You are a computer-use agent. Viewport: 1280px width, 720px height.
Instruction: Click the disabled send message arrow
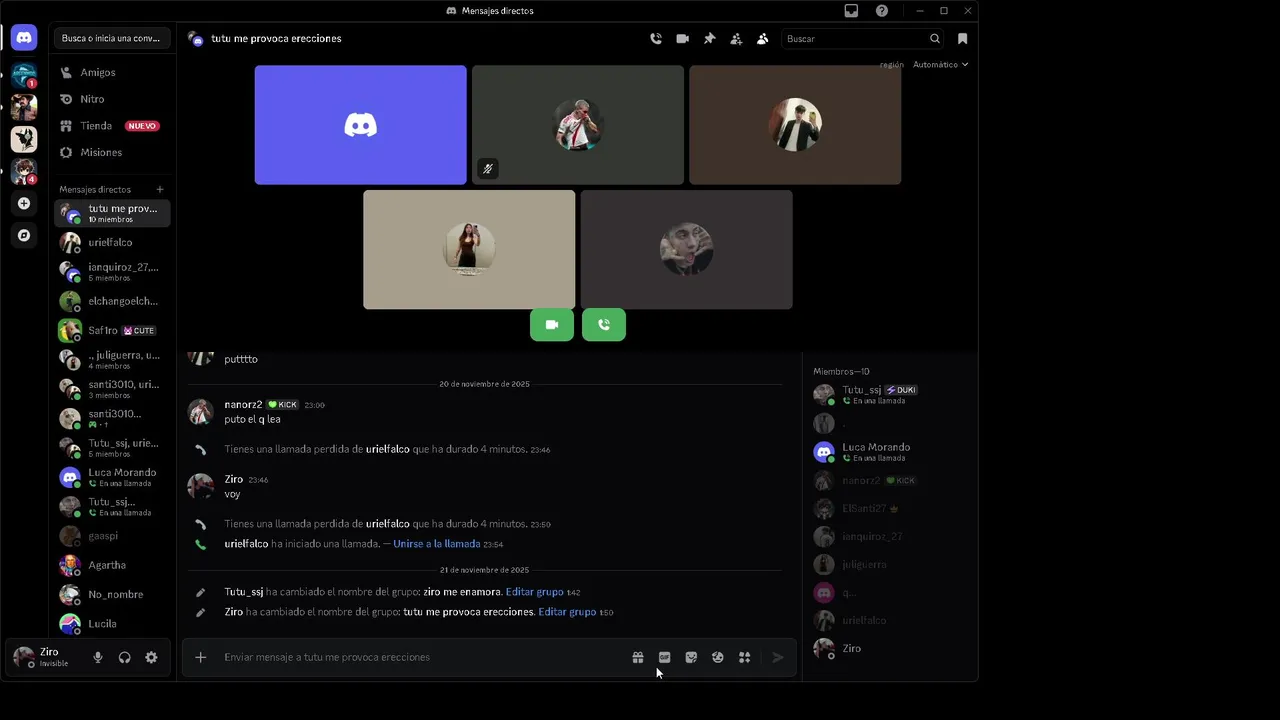tap(778, 658)
